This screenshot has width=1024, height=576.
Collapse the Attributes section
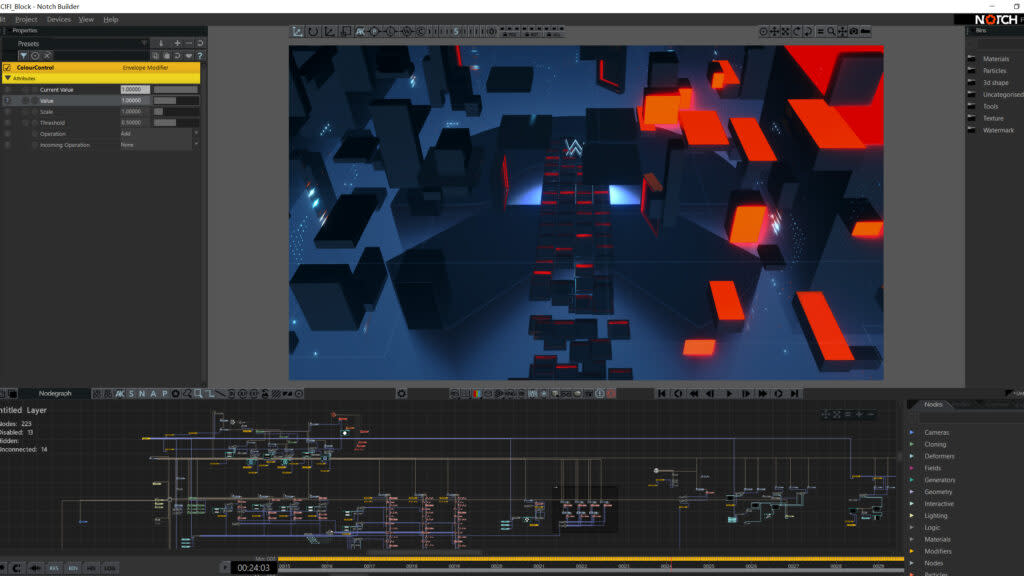(x=8, y=78)
